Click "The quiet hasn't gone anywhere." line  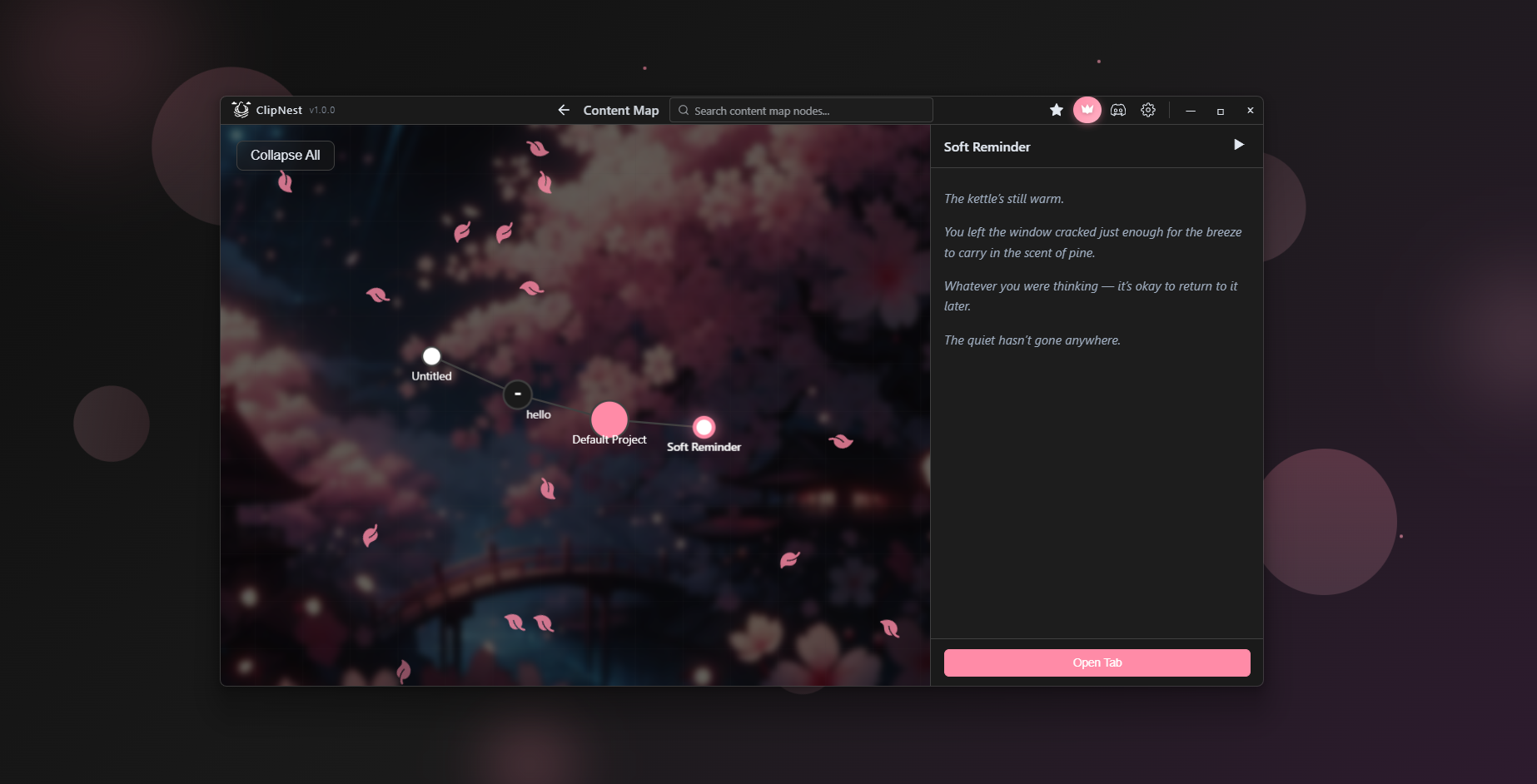point(1032,340)
